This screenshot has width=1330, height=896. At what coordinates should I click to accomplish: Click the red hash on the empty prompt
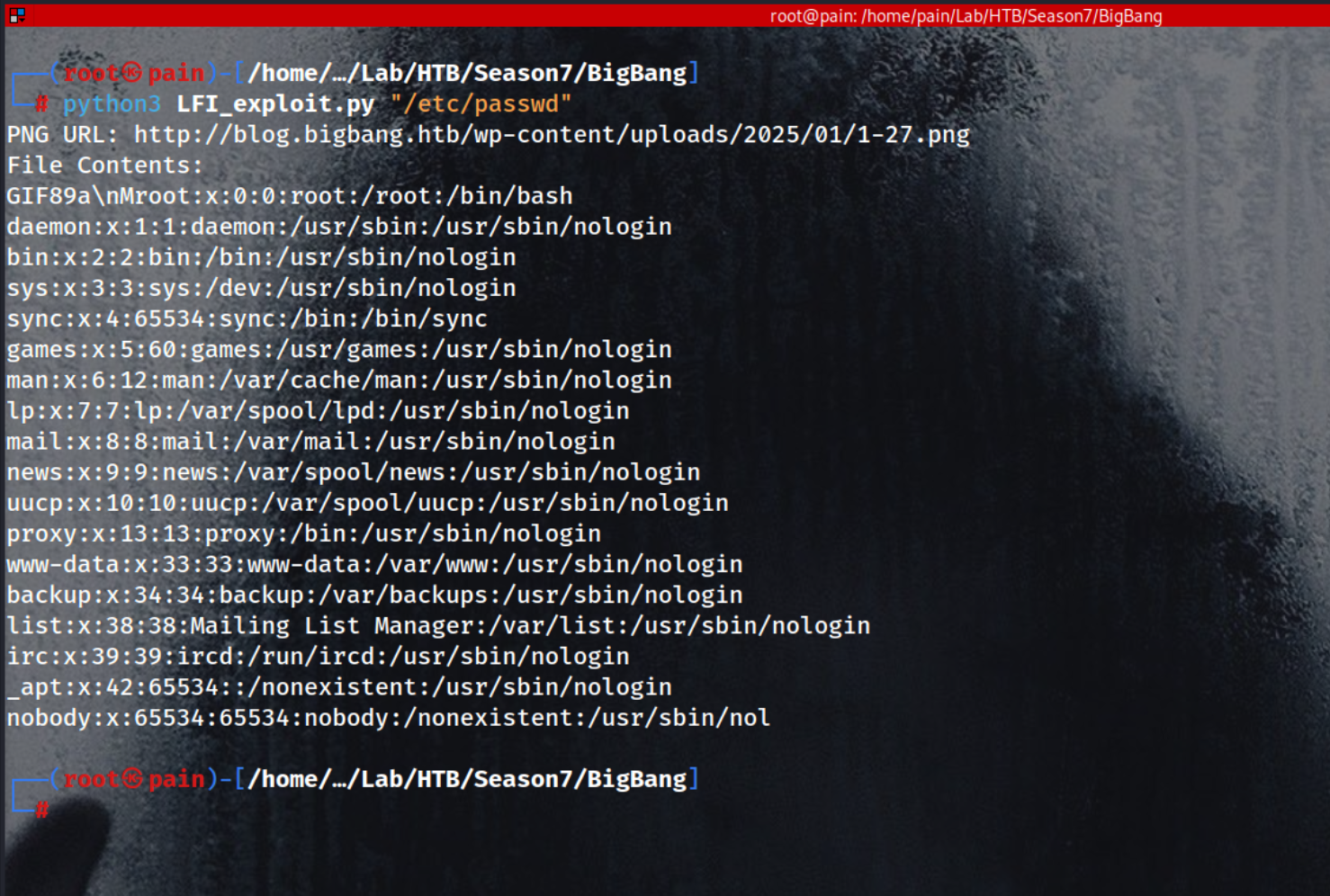pyautogui.click(x=41, y=810)
